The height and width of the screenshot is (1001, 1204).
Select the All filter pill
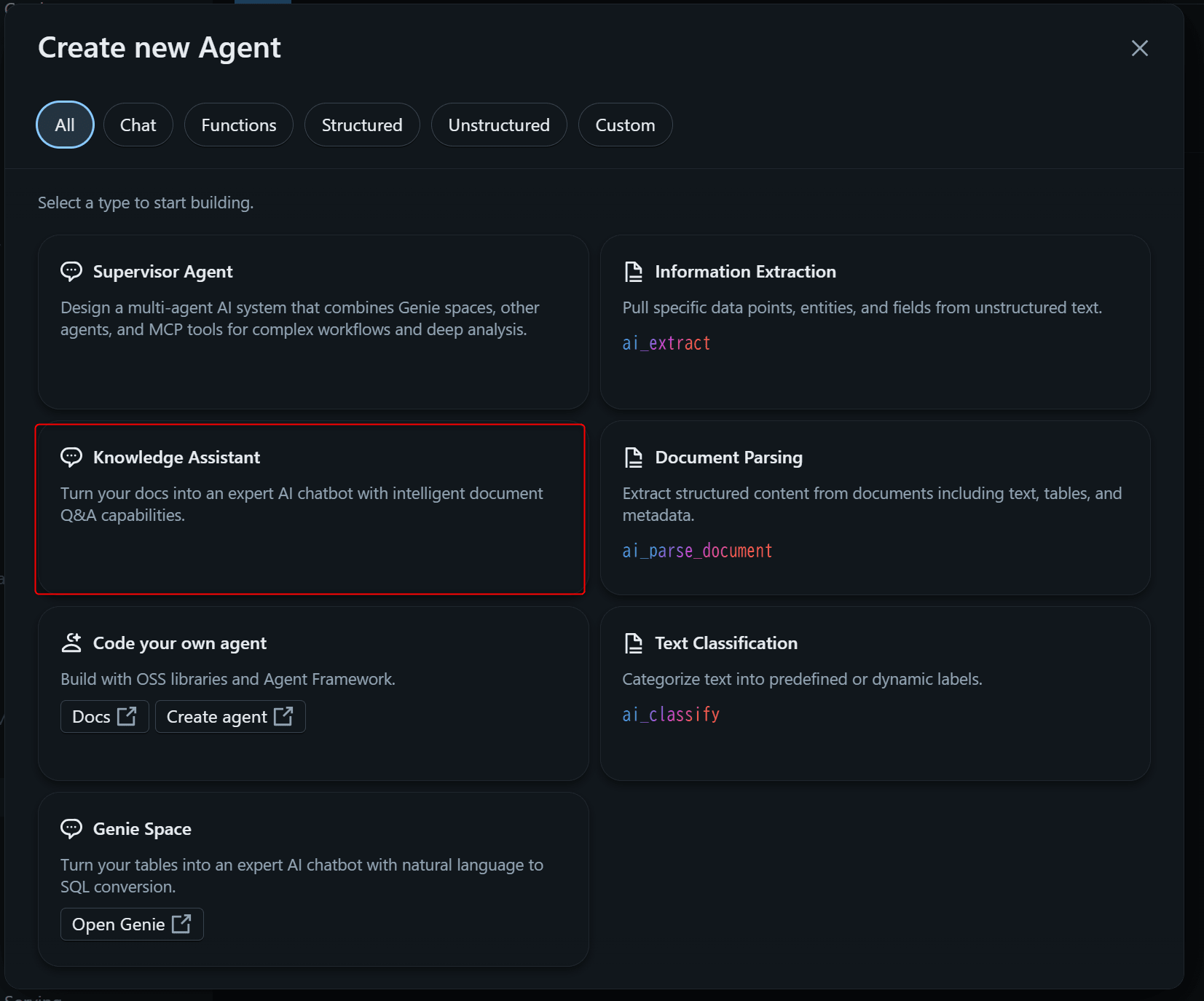pos(65,125)
